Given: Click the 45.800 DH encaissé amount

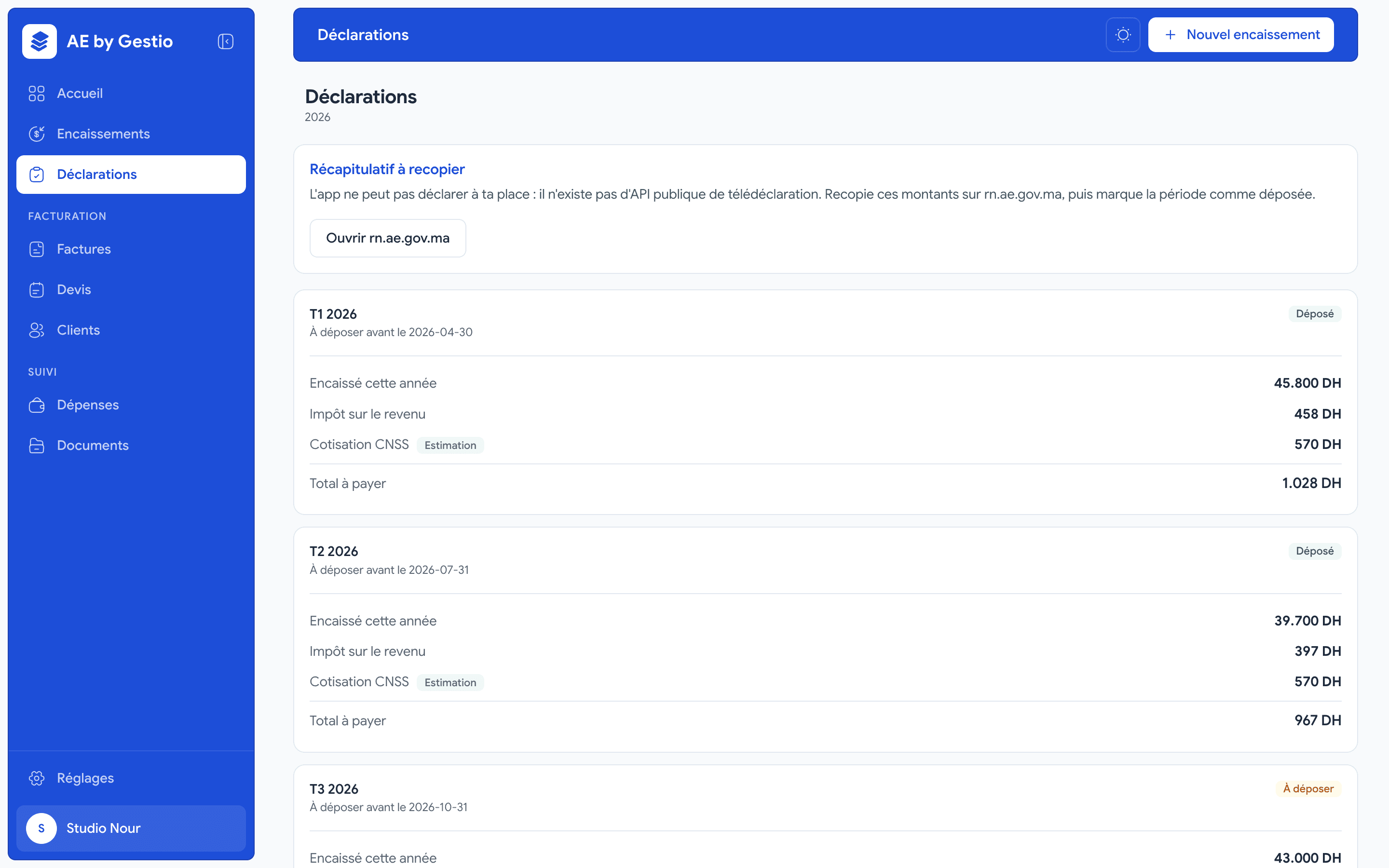Looking at the screenshot, I should [x=1307, y=383].
